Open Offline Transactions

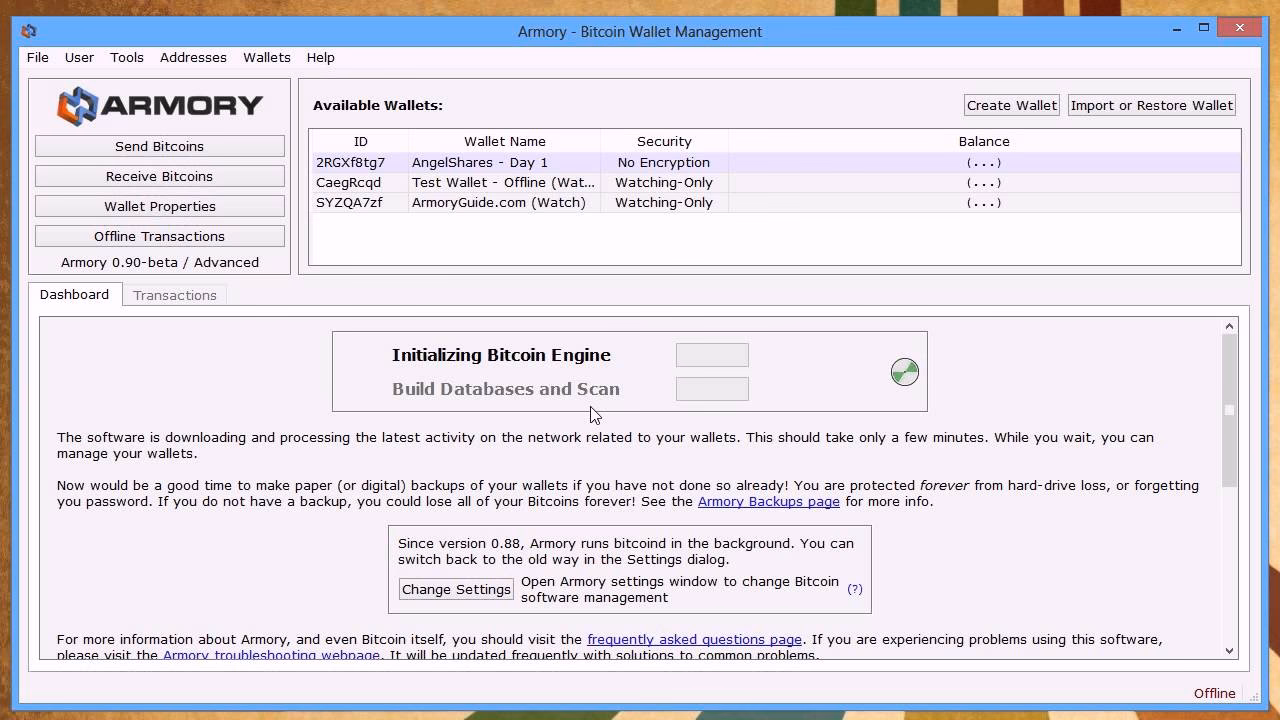[x=159, y=236]
